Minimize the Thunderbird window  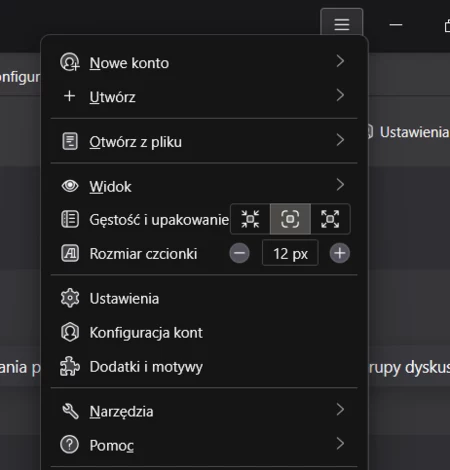(x=396, y=24)
